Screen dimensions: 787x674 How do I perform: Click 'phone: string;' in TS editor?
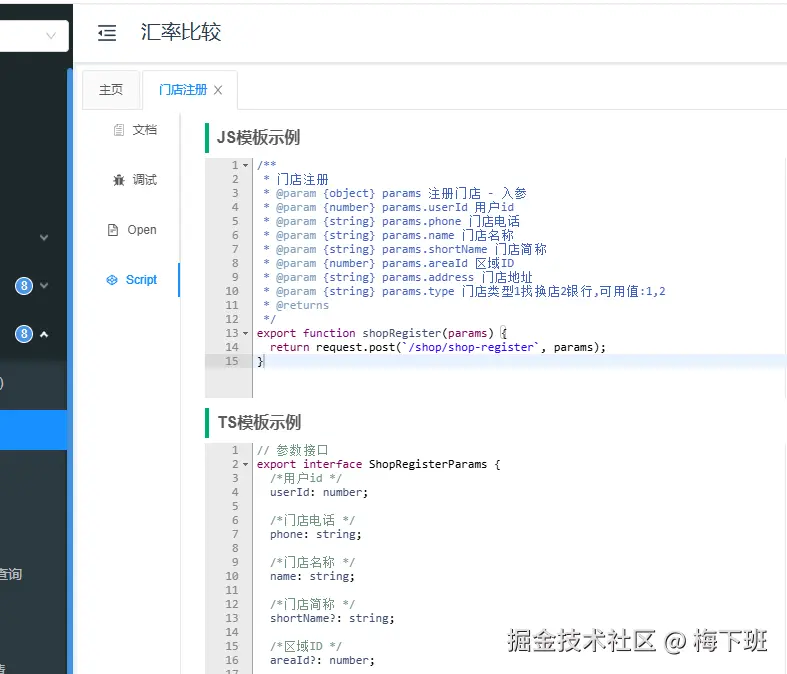tap(316, 534)
